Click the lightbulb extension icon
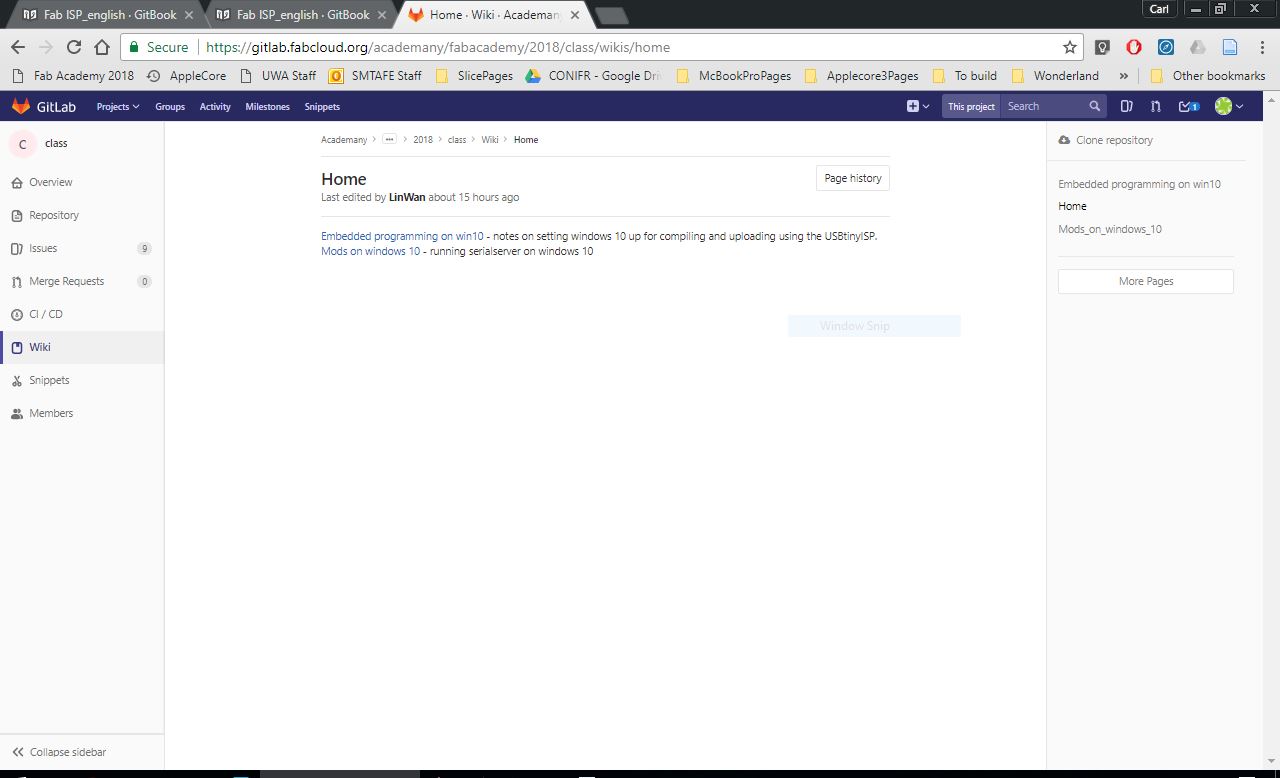 click(x=1102, y=47)
